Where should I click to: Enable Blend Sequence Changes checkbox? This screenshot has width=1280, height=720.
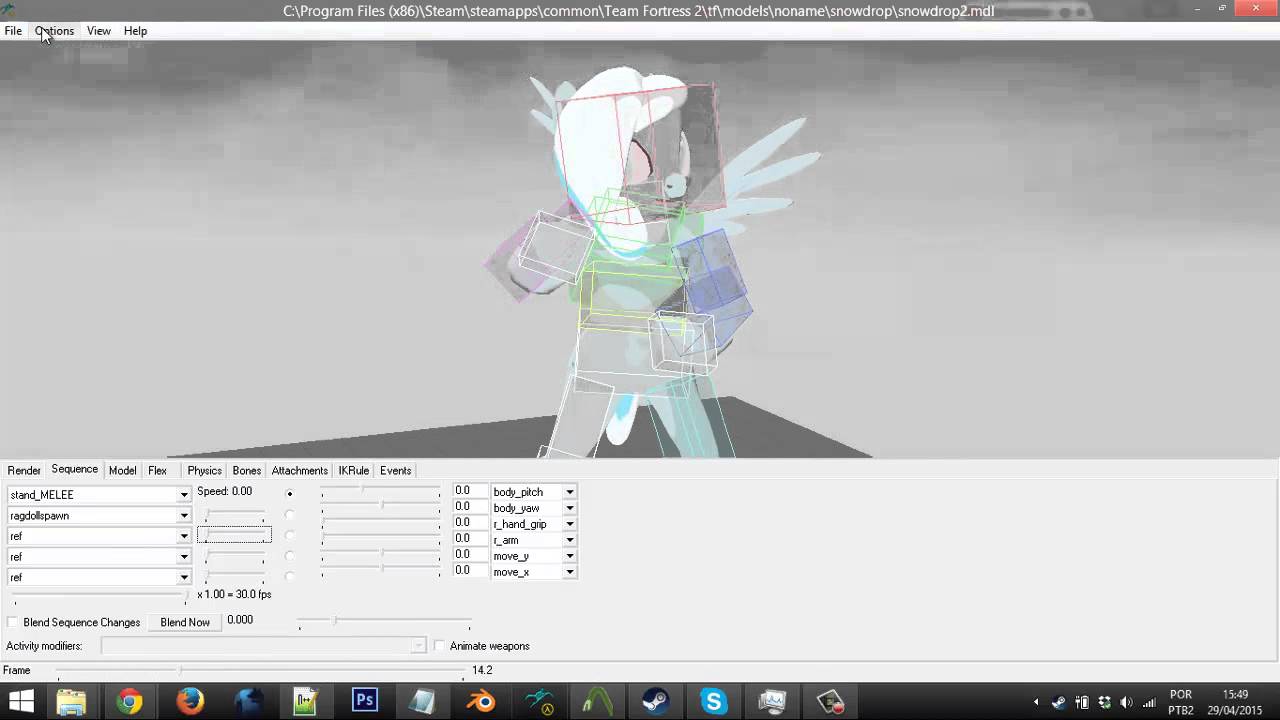13,622
